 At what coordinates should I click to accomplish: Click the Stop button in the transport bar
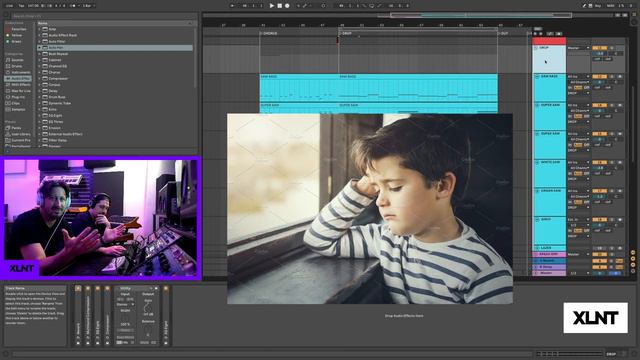(280, 6)
